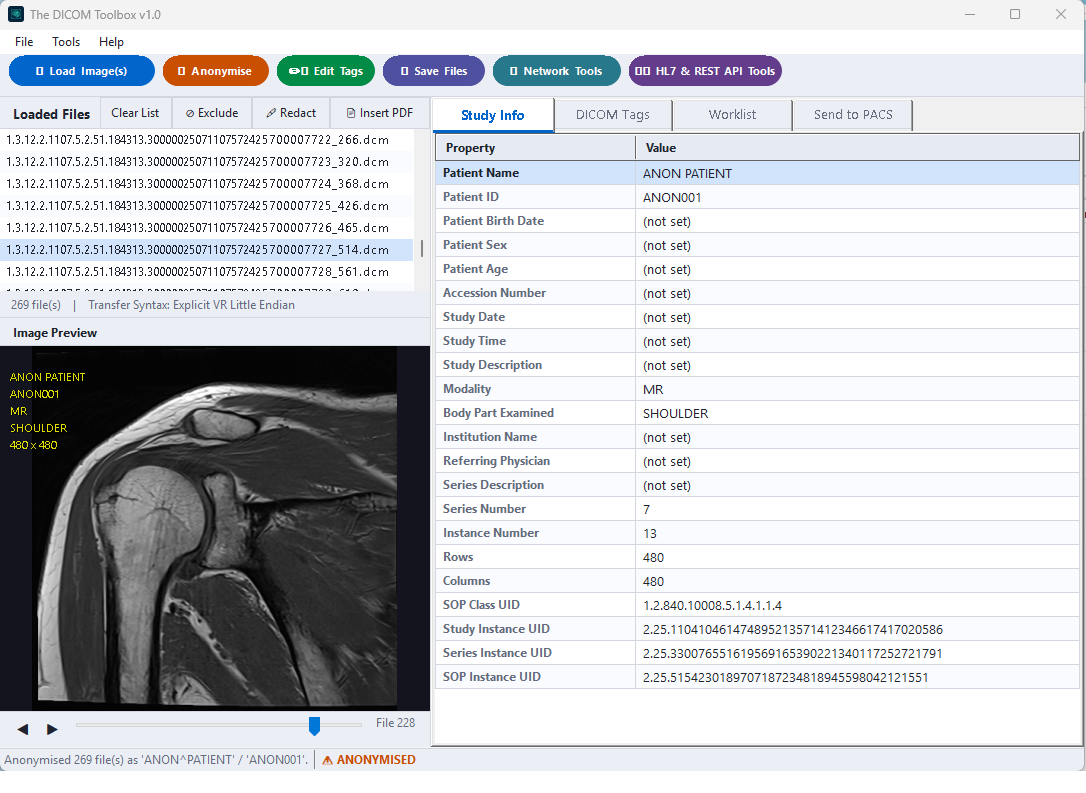Open the File menu
The width and height of the screenshot is (1086, 793).
pos(24,42)
